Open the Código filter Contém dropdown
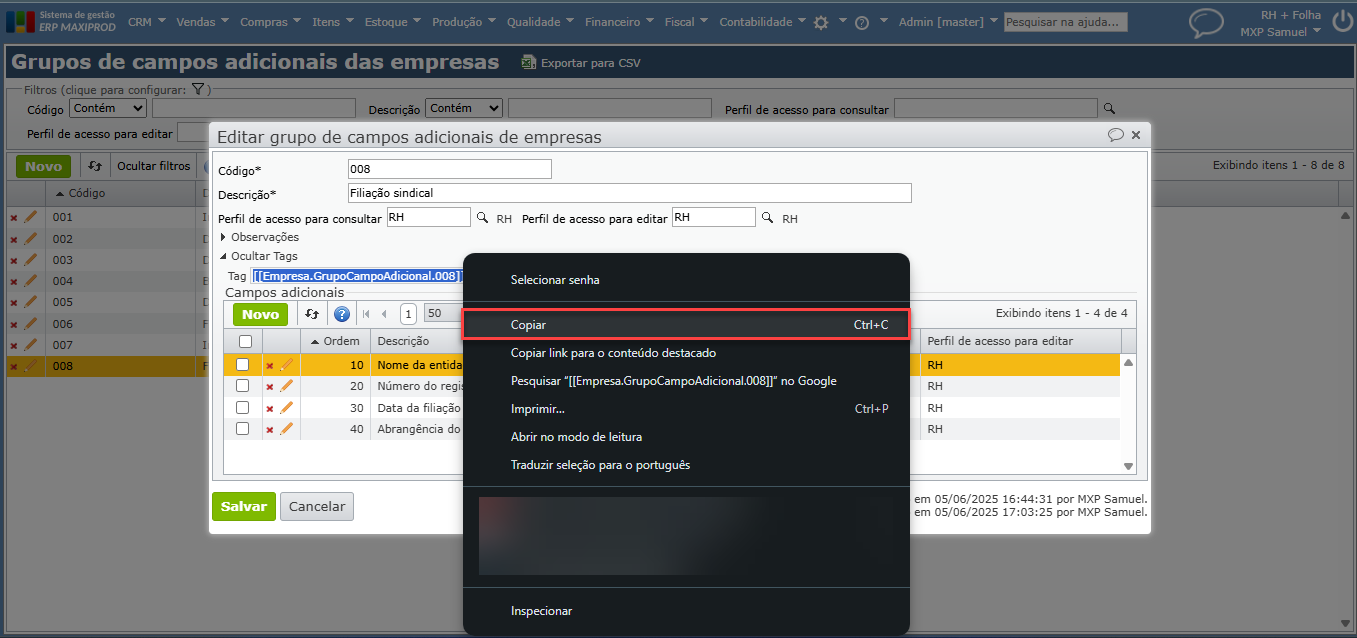Viewport: 1357px width, 638px height. point(108,108)
